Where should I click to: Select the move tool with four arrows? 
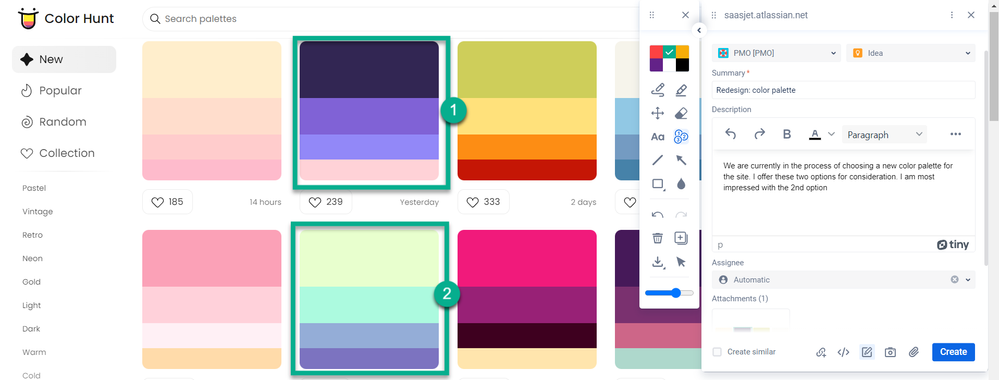click(658, 113)
